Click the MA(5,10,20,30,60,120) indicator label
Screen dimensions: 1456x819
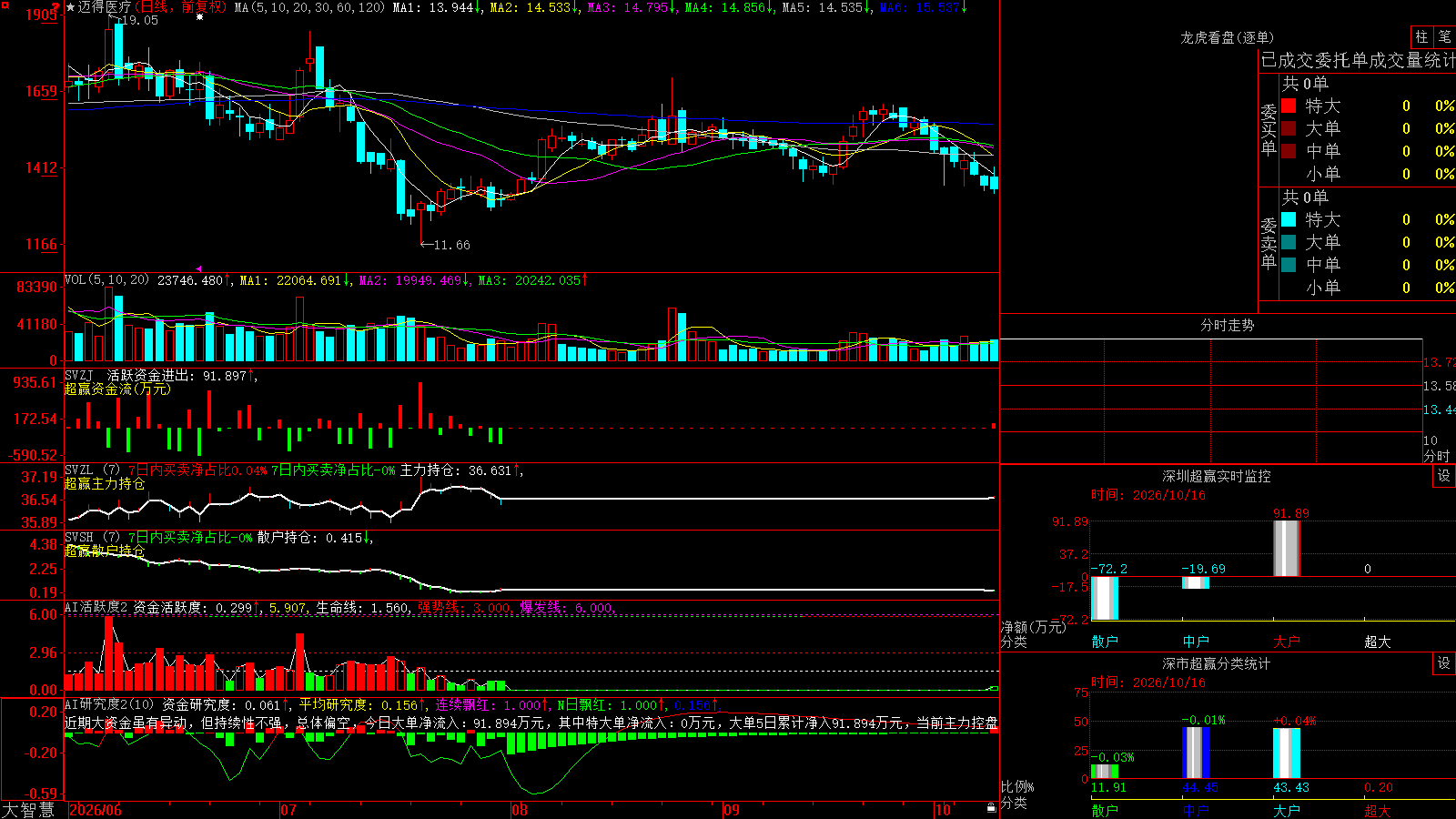(x=310, y=7)
